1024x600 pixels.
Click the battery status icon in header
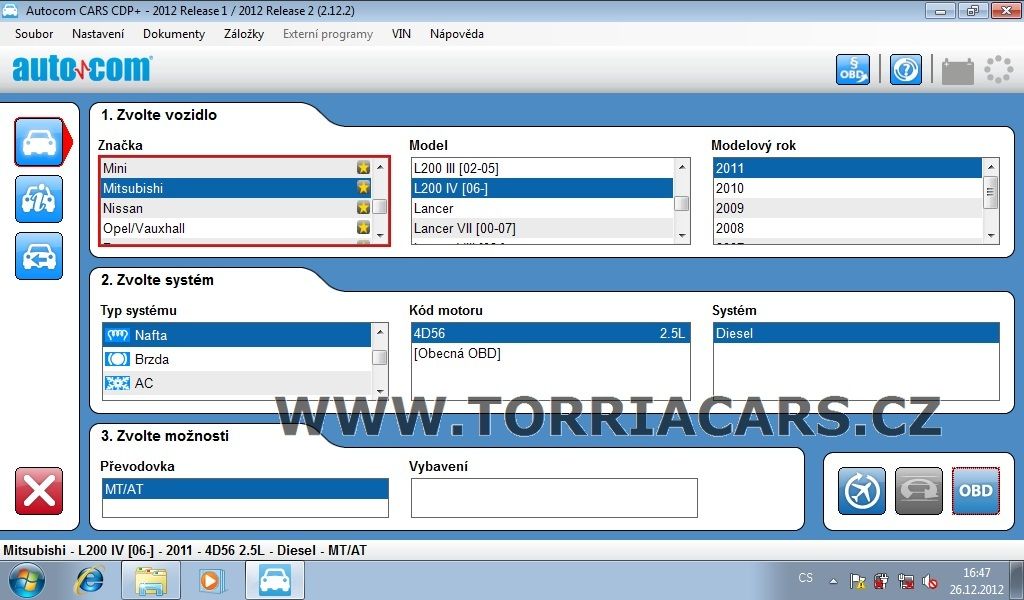pos(957,70)
